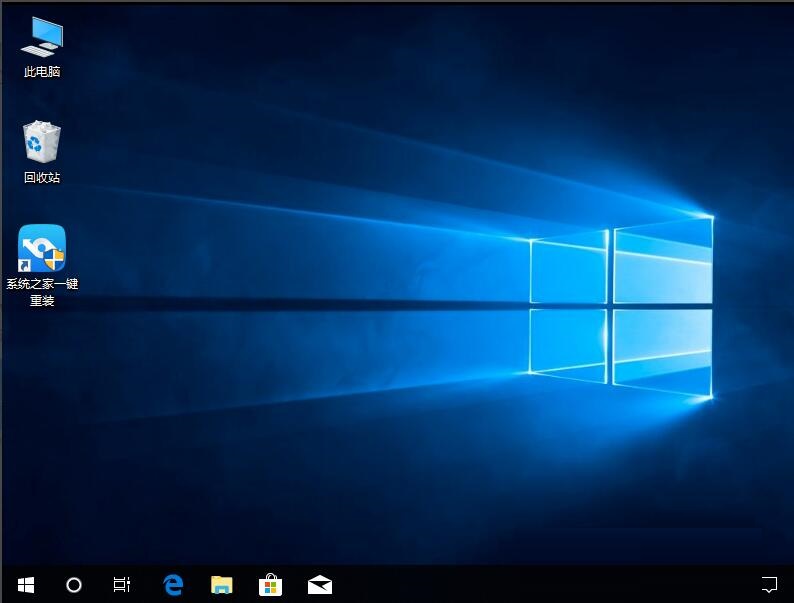
Task: Click the 此电脑 text label
Action: pyautogui.click(x=42, y=72)
